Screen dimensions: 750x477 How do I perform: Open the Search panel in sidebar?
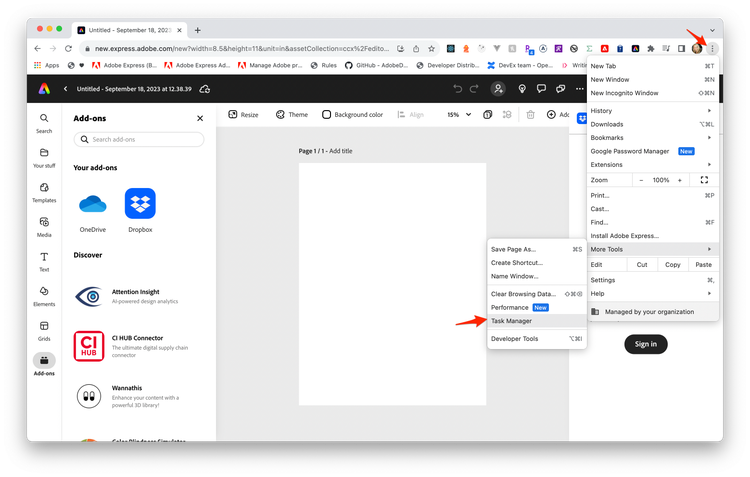click(44, 122)
